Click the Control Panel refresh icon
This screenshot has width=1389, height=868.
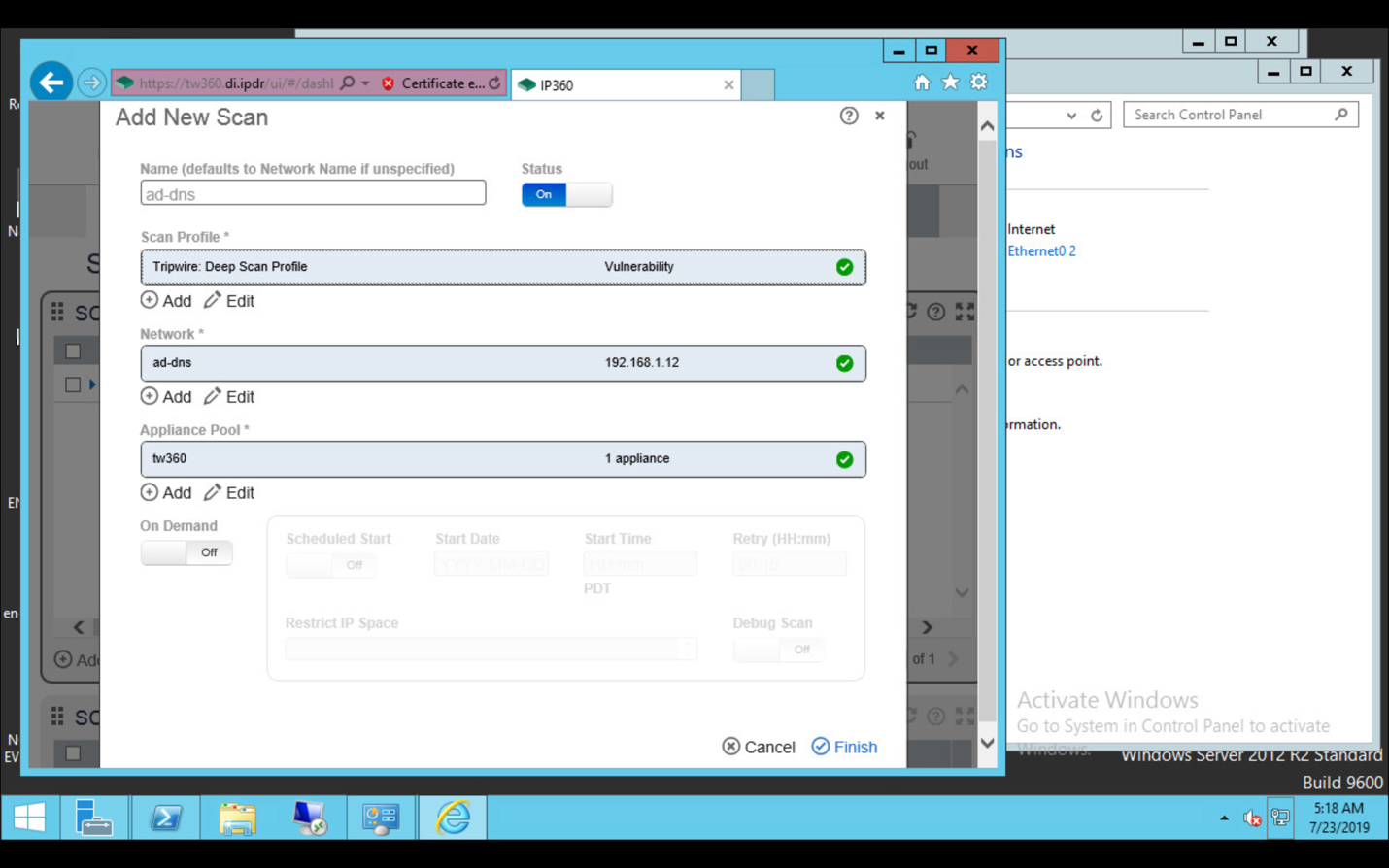tap(1097, 116)
